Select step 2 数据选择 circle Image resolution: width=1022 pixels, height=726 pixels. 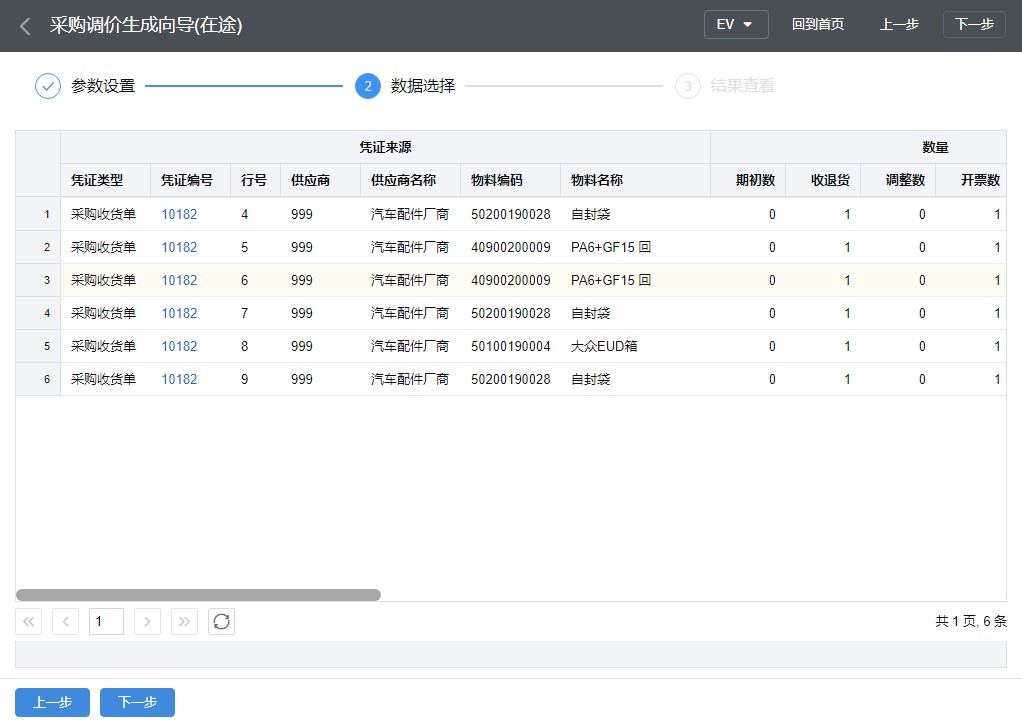coord(368,86)
